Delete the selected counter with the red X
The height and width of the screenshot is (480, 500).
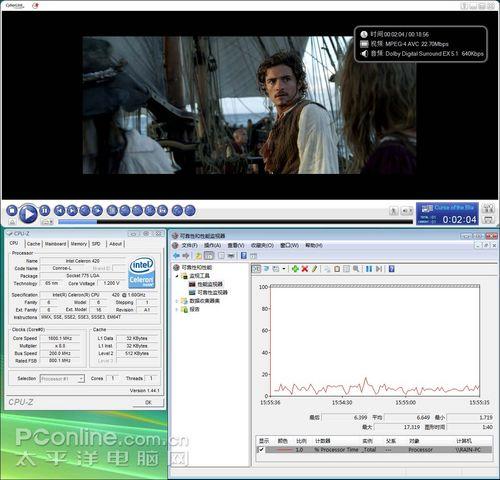(304, 269)
